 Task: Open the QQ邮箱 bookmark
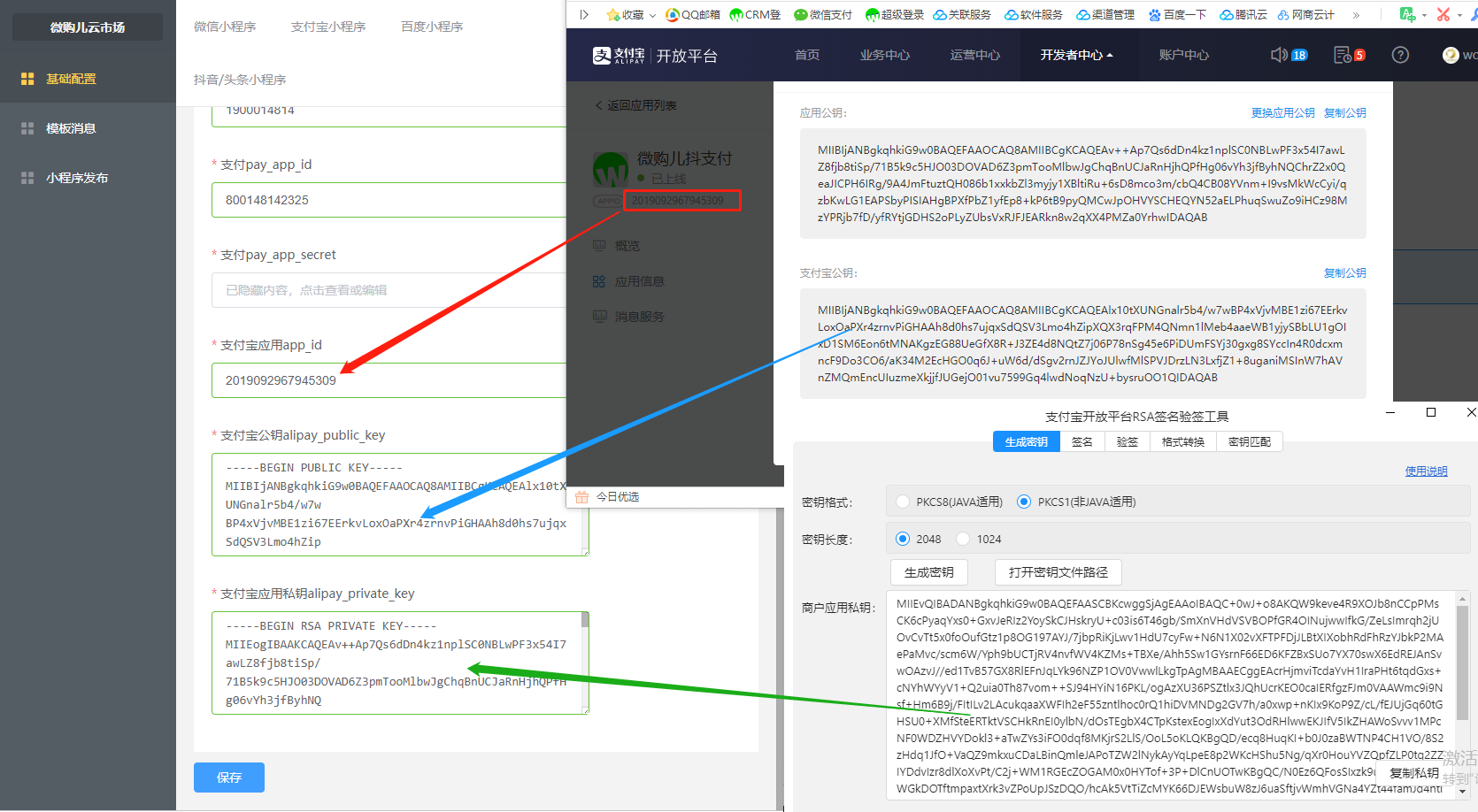tap(692, 14)
